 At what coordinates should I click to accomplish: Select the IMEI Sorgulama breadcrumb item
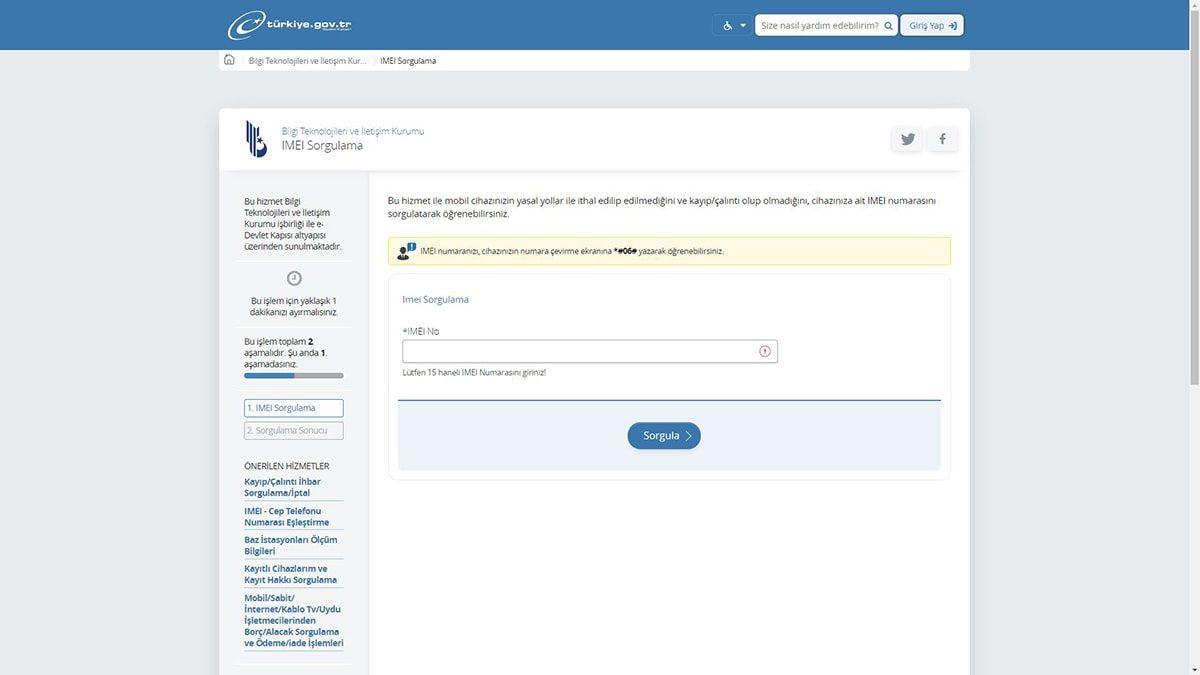click(x=408, y=61)
